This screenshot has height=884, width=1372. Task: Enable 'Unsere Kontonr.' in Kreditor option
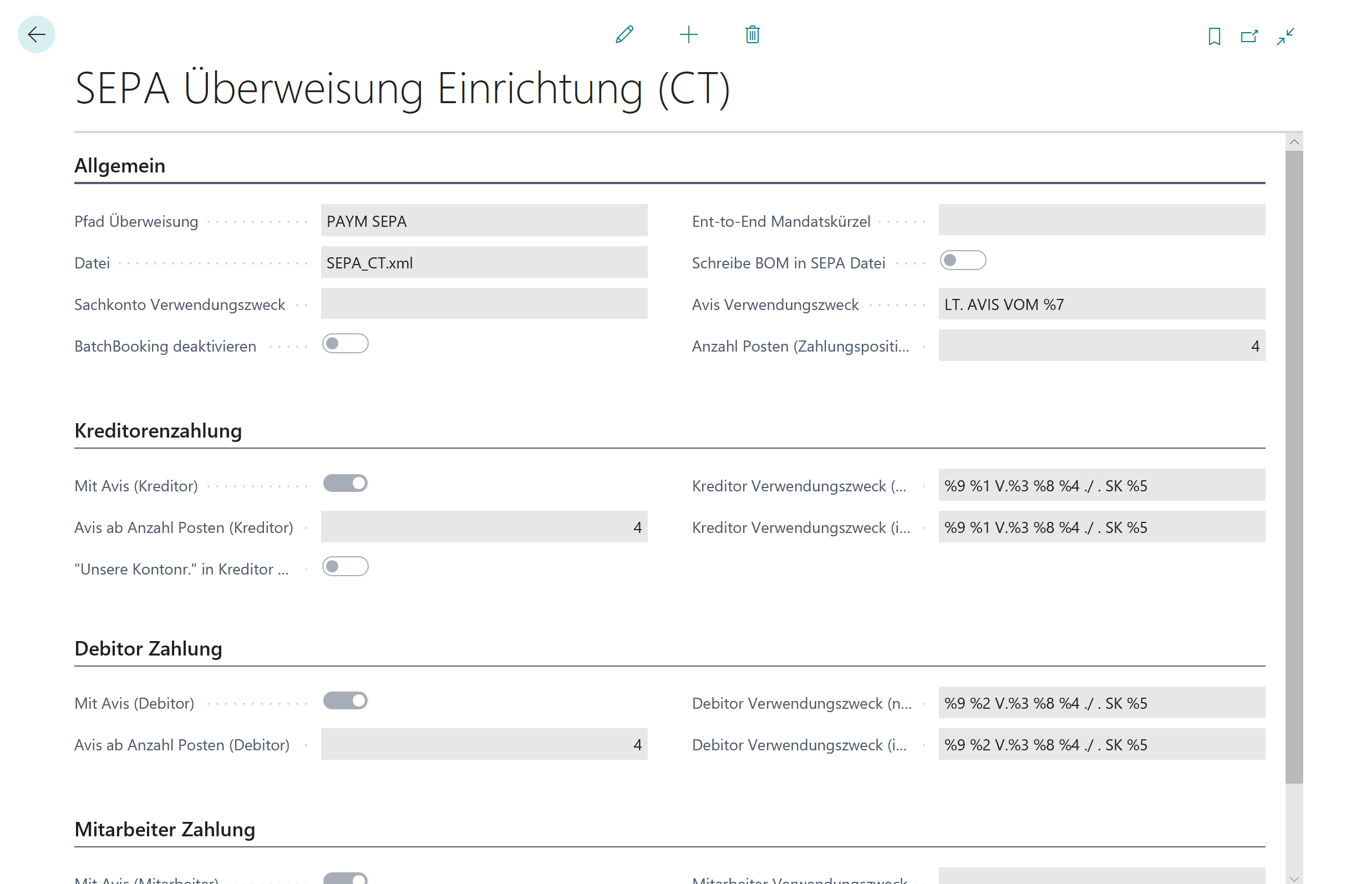pyautogui.click(x=345, y=566)
